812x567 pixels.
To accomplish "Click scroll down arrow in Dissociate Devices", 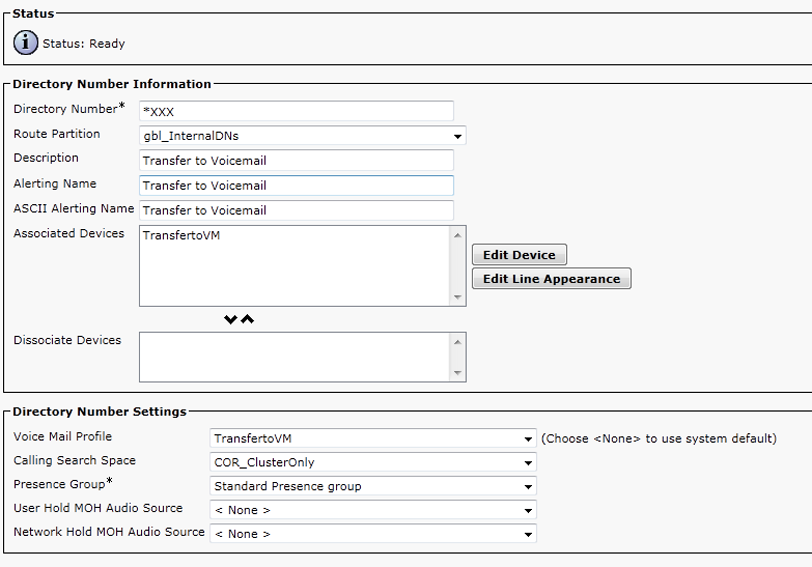I will pyautogui.click(x=458, y=373).
